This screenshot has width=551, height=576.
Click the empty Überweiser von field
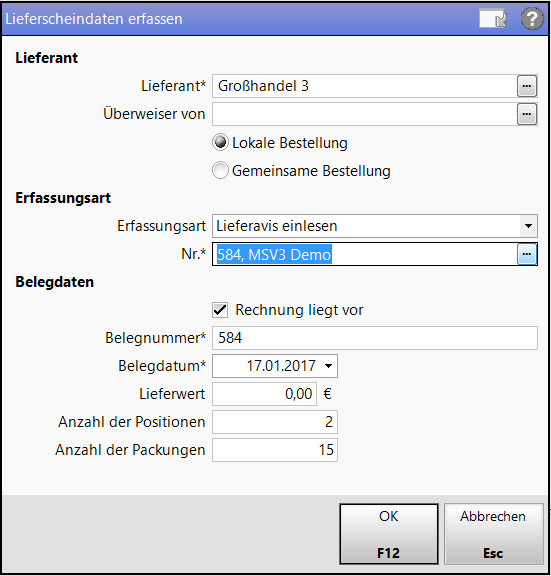click(x=365, y=114)
